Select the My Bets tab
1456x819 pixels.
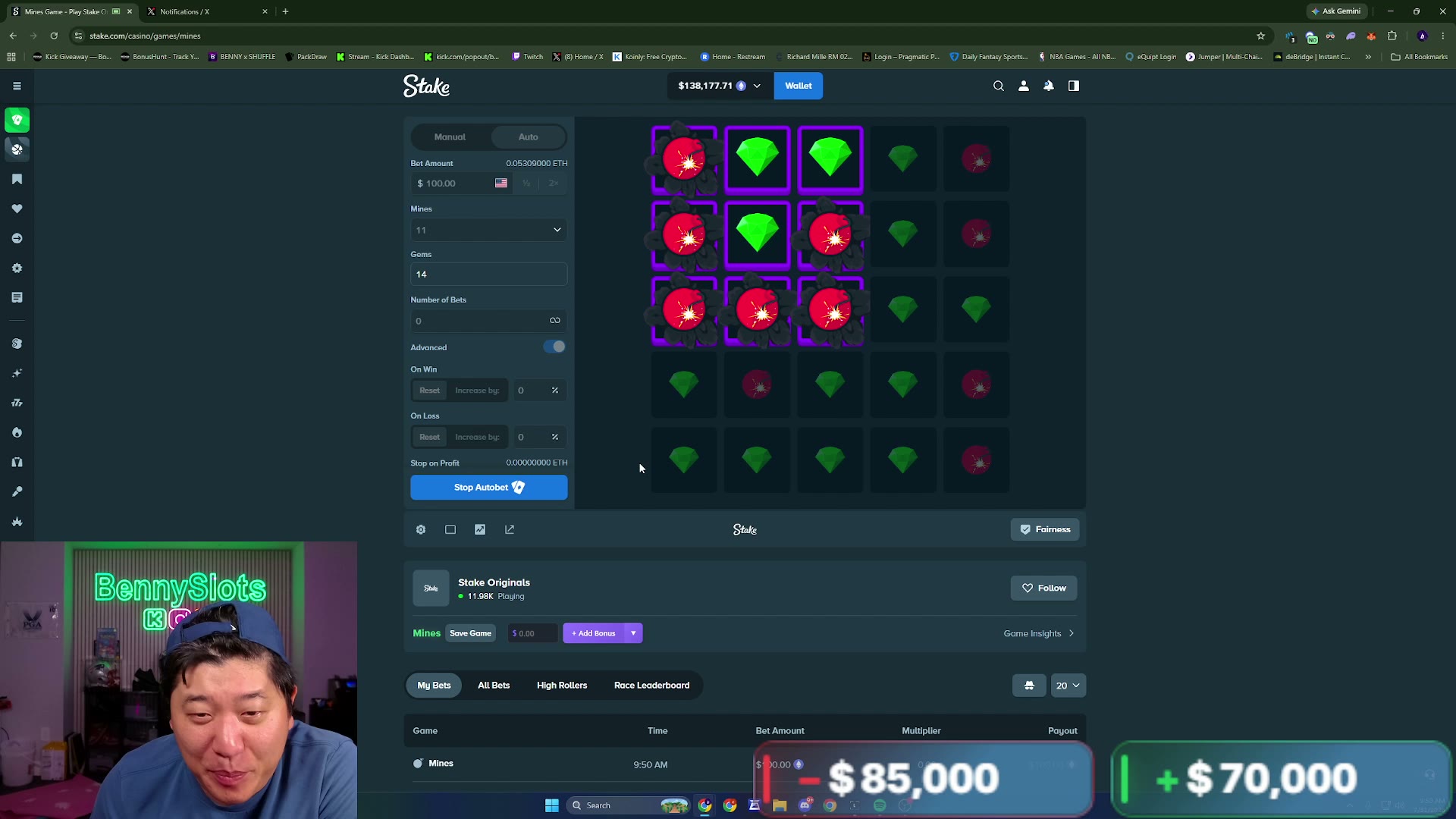click(434, 686)
